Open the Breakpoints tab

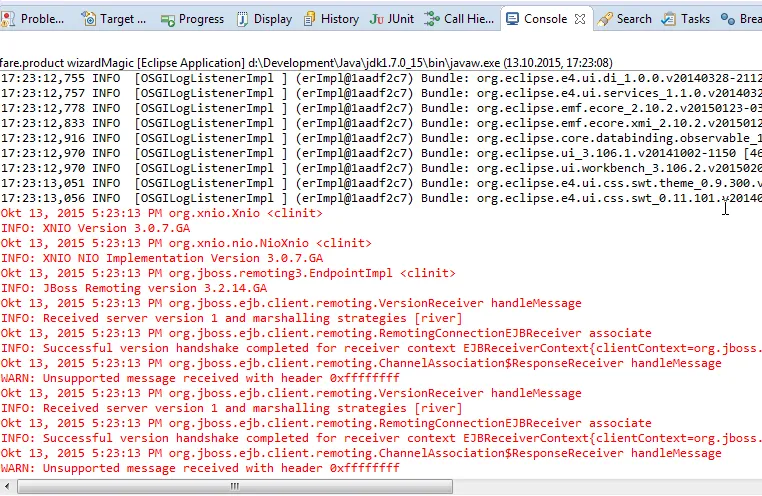coord(741,19)
